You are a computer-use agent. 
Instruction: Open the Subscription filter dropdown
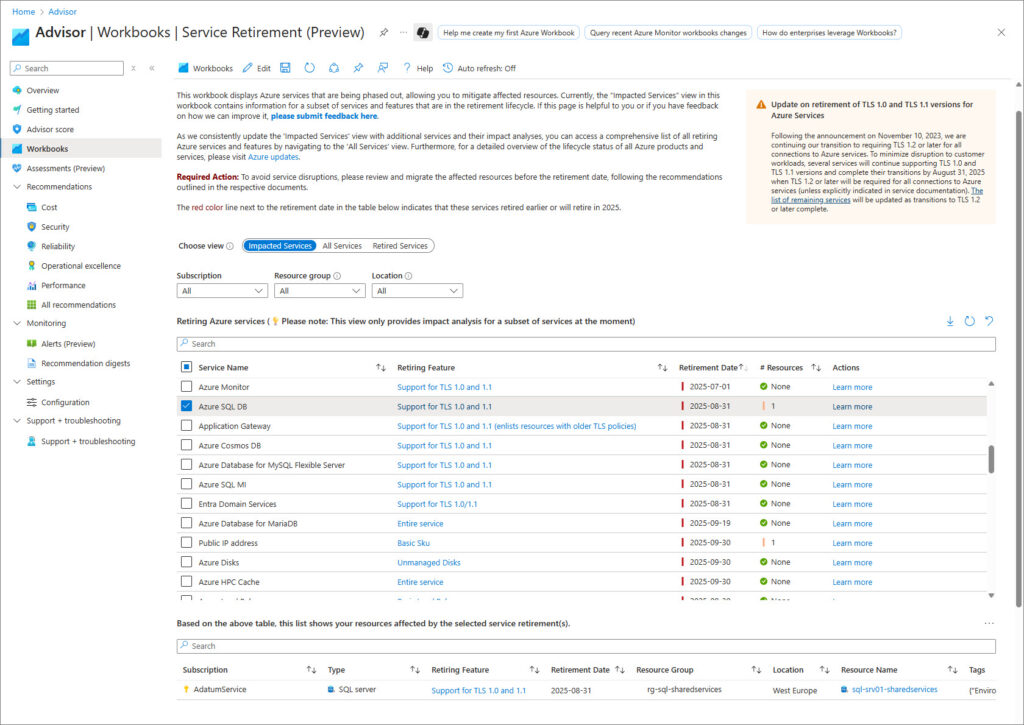tap(221, 291)
